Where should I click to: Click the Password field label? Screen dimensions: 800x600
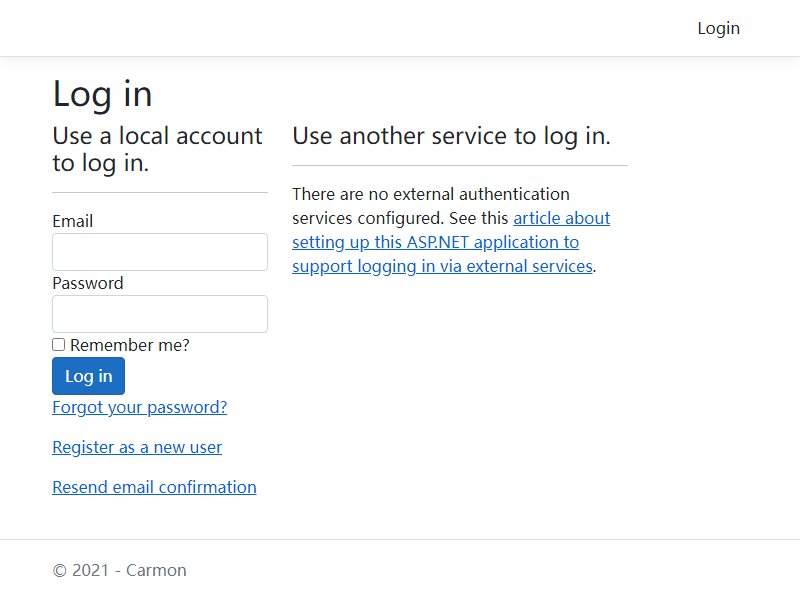point(88,283)
